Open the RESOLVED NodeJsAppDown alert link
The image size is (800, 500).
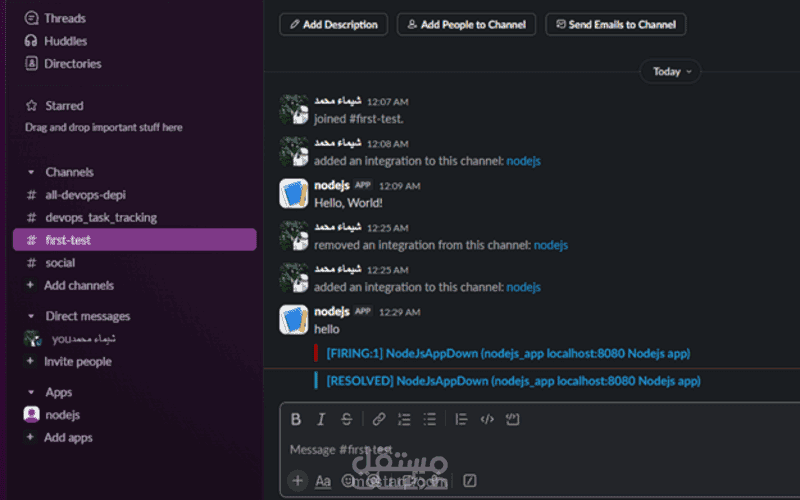pyautogui.click(x=513, y=381)
